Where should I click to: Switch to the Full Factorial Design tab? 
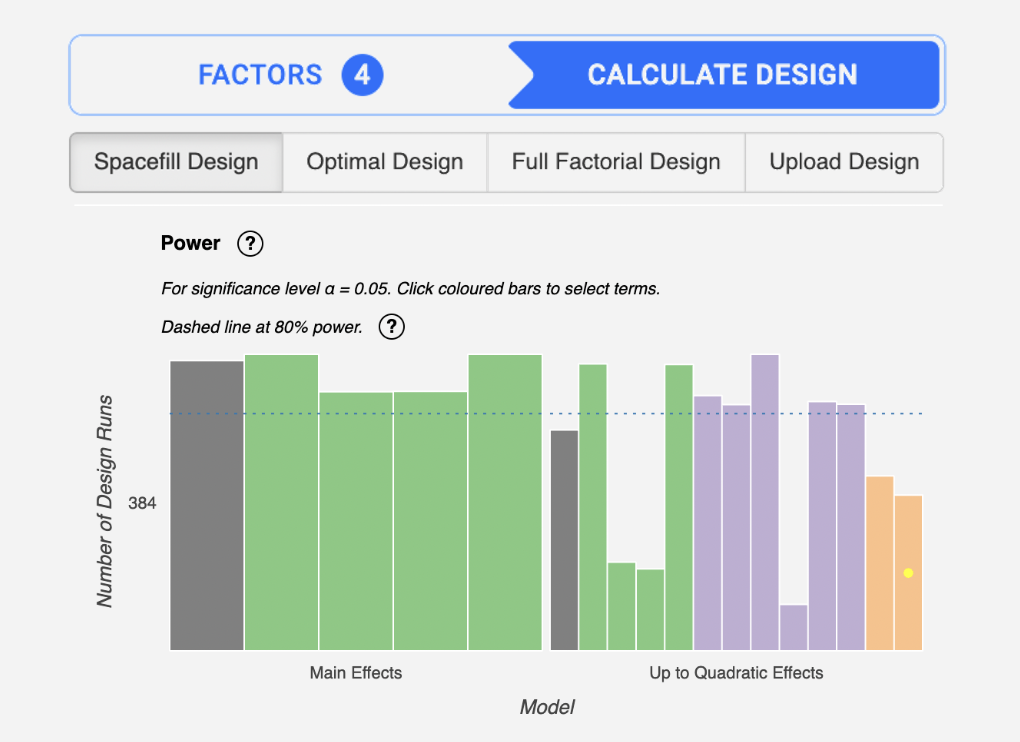click(x=615, y=161)
